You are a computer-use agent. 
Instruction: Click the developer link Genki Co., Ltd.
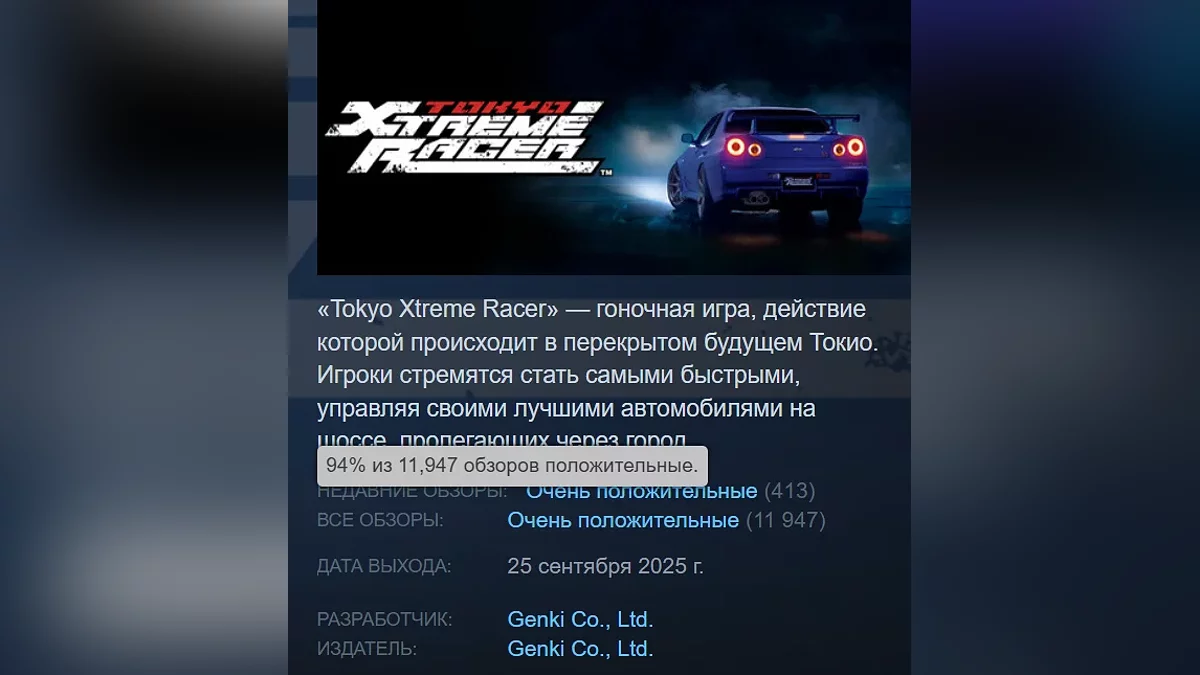point(580,619)
